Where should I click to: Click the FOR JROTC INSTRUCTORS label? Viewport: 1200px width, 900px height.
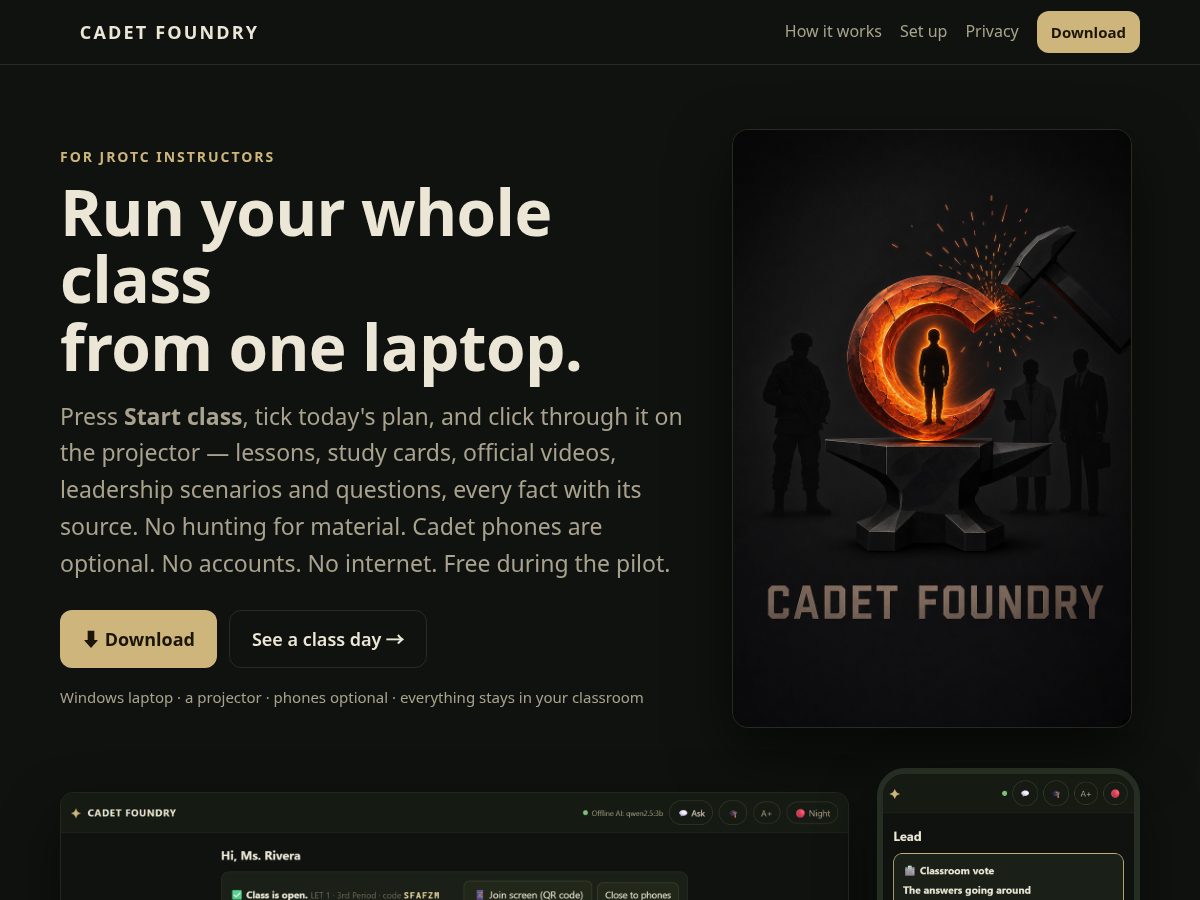point(167,157)
